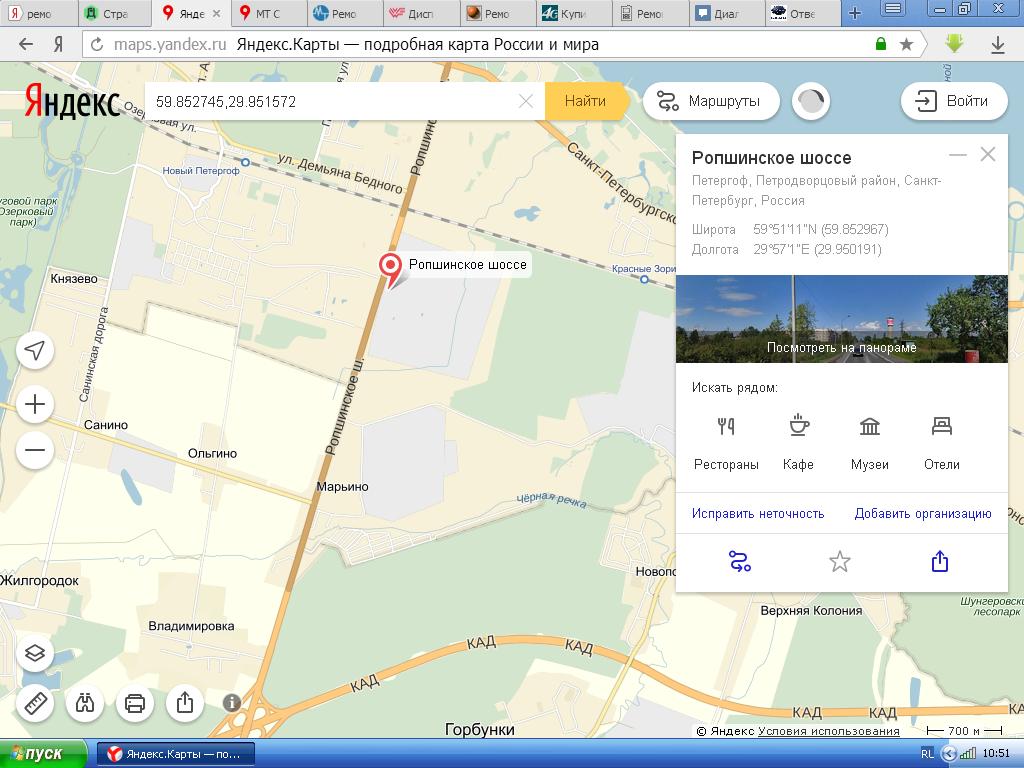1024x768 pixels.
Task: Search nearby Рестораны
Action: point(726,440)
